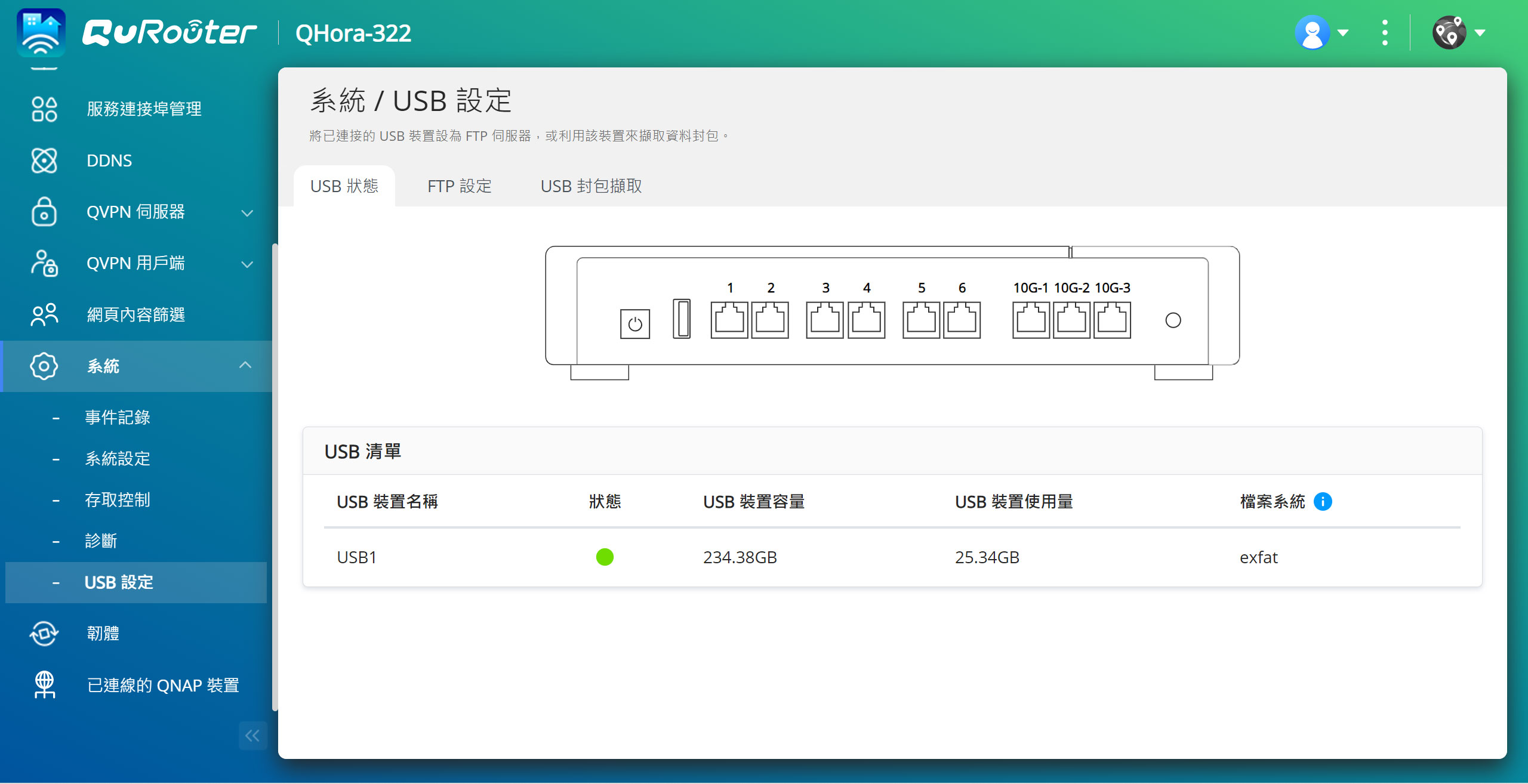Open the user profile avatar menu

pos(1312,32)
